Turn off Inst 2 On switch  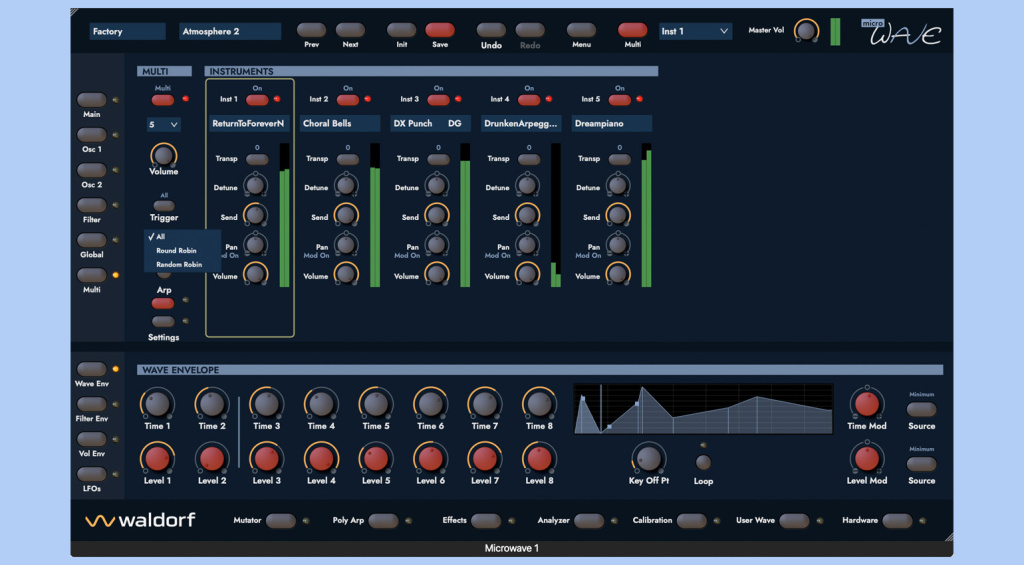[347, 100]
